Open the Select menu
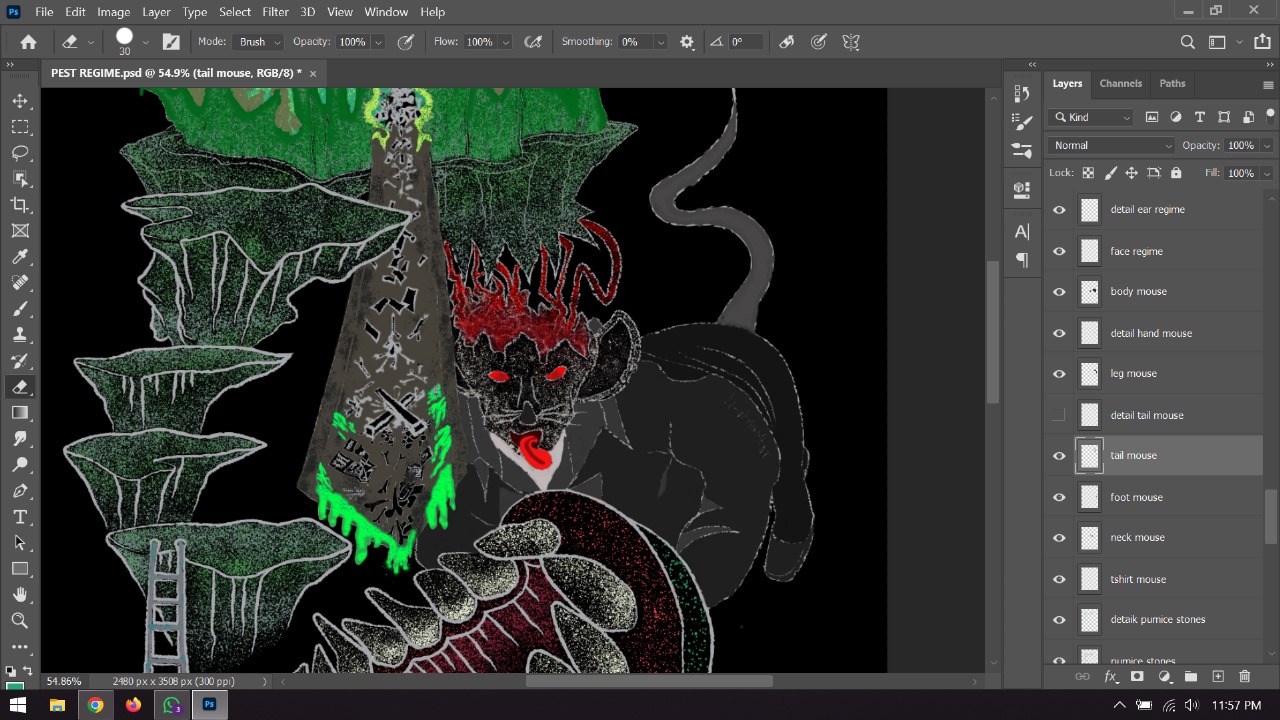This screenshot has width=1280, height=720. pyautogui.click(x=235, y=12)
